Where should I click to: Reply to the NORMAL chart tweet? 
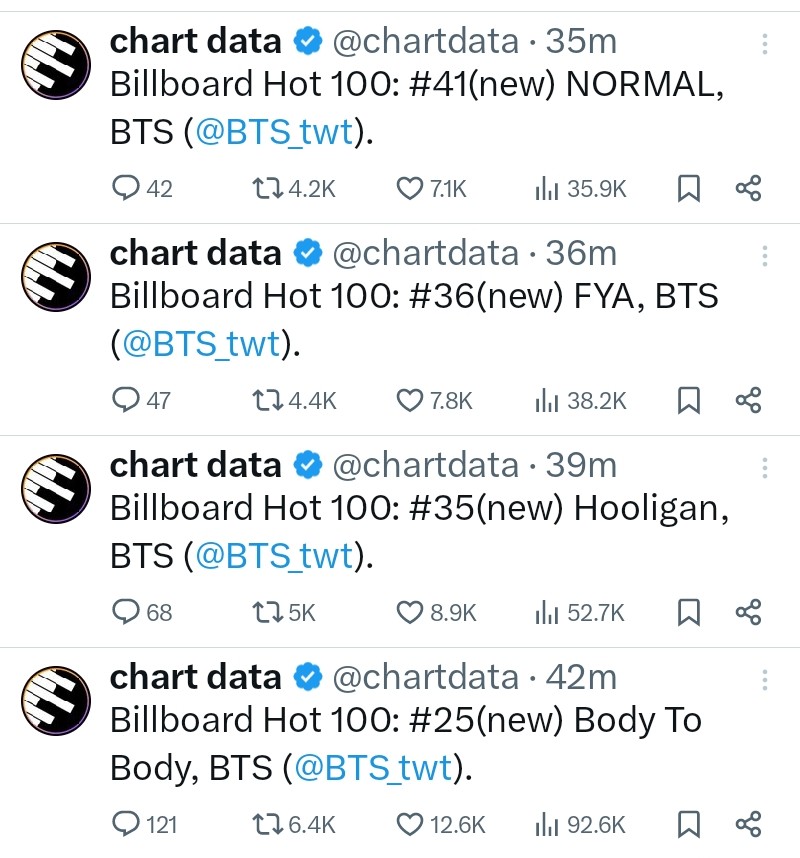(127, 188)
